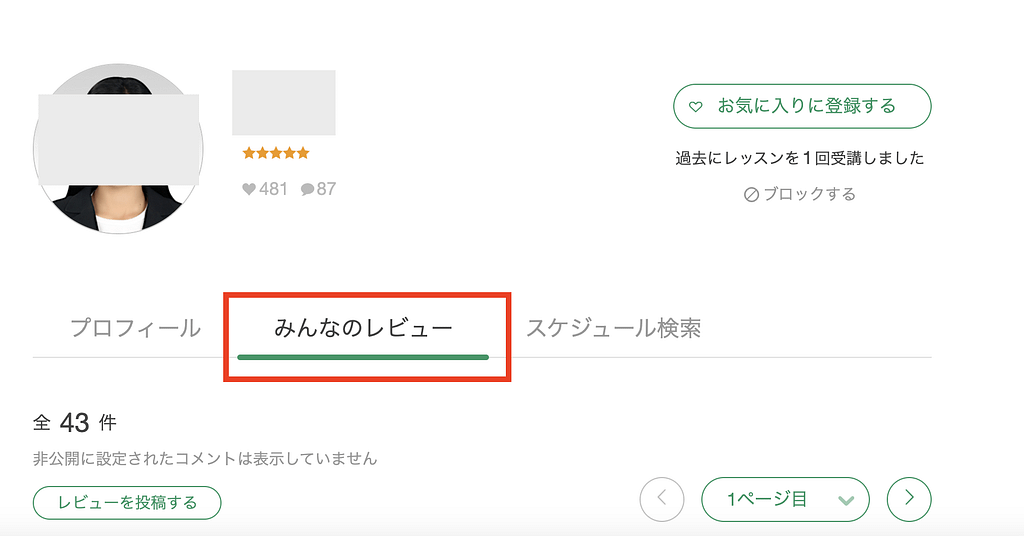The image size is (1024, 536).
Task: Click the レビューを投稿する button
Action: tap(127, 502)
